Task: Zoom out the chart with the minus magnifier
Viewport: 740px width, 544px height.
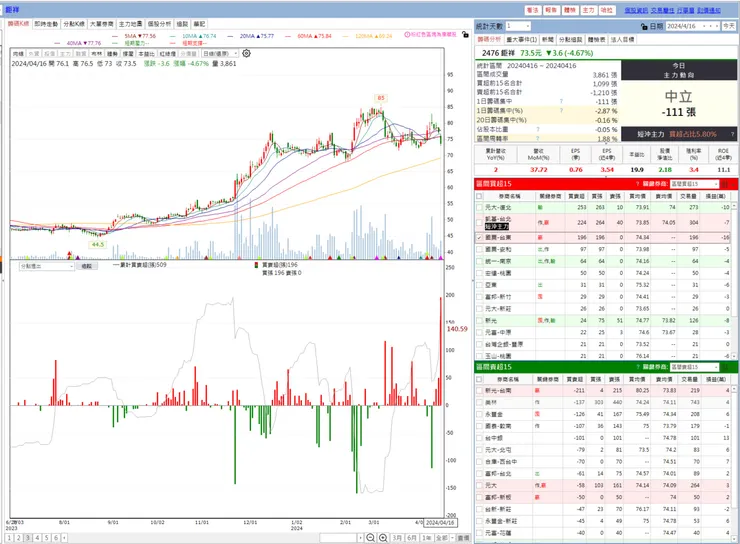Action: 370,538
